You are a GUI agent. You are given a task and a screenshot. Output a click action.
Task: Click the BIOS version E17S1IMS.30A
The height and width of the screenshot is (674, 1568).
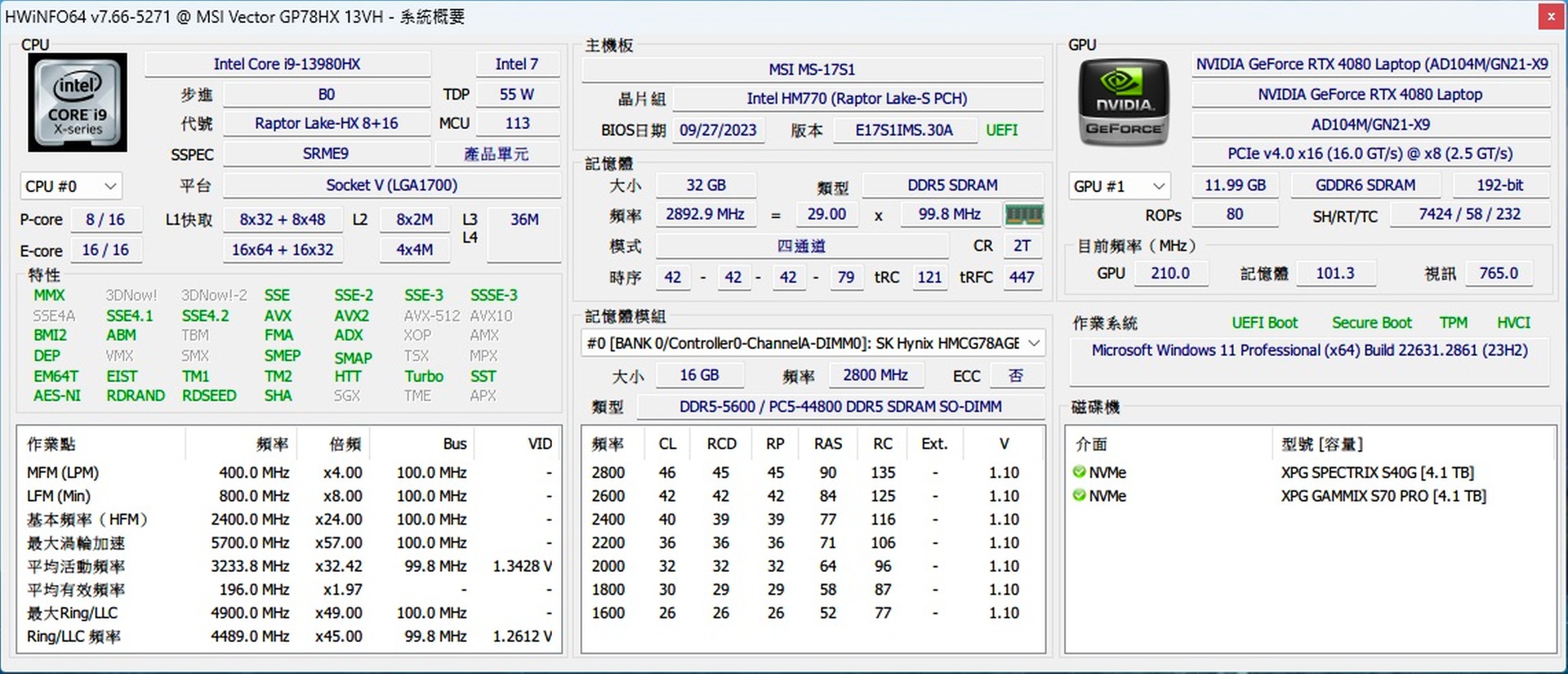904,131
